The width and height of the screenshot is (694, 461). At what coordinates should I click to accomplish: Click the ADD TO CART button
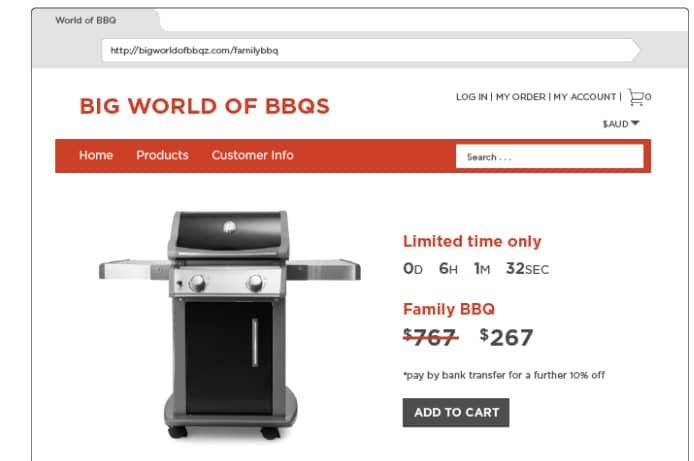pos(456,412)
